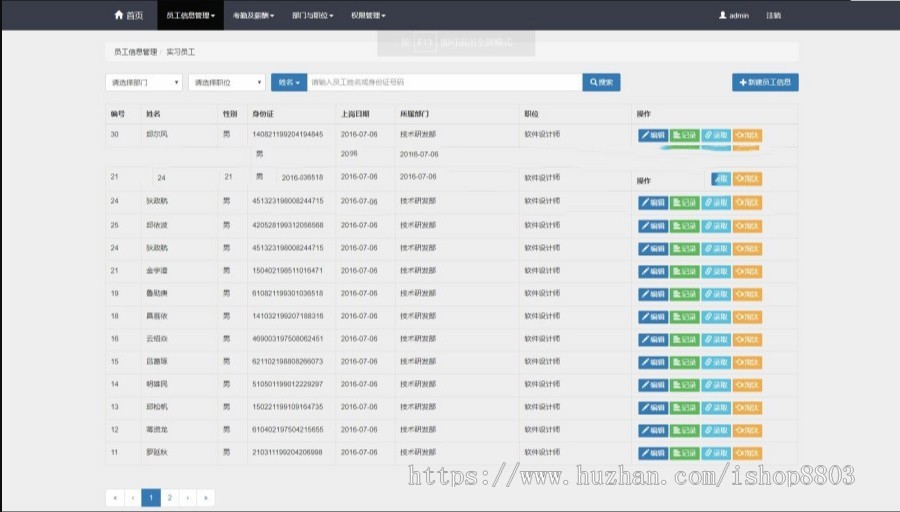Viewport: 900px width, 512px height.
Task: Click 录取 admit for employee number 13
Action: click(x=716, y=408)
